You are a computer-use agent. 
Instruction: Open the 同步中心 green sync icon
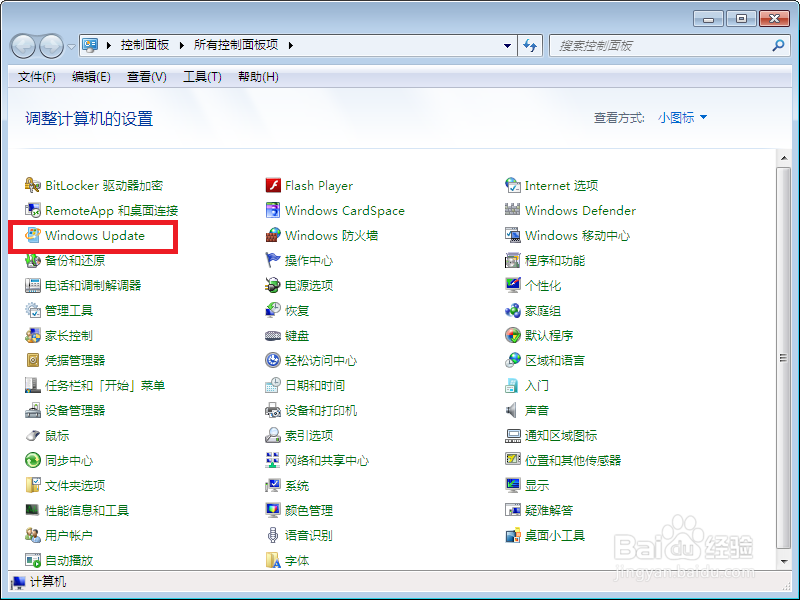tap(33, 460)
